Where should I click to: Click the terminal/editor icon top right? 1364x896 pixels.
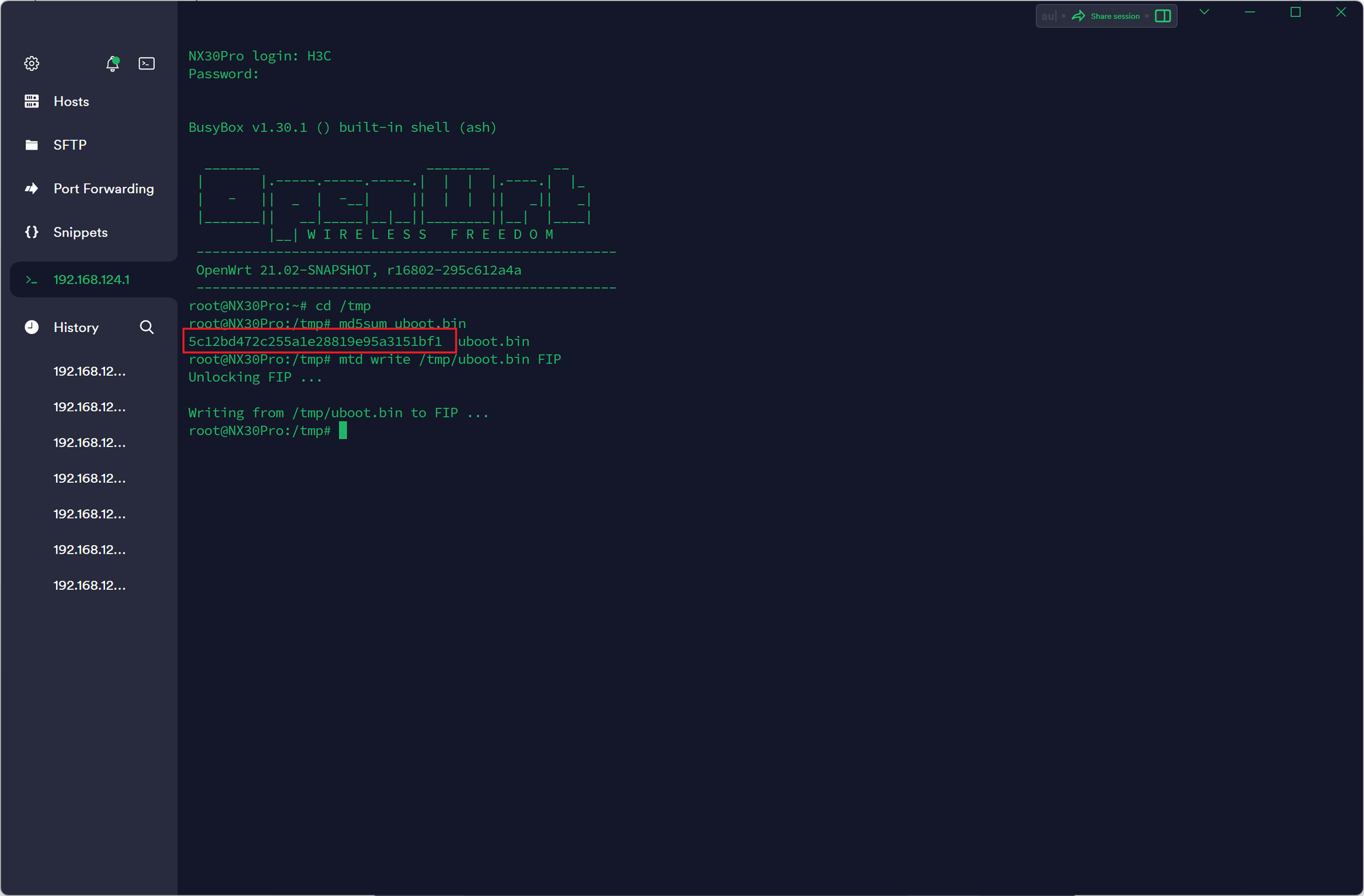pos(1163,16)
